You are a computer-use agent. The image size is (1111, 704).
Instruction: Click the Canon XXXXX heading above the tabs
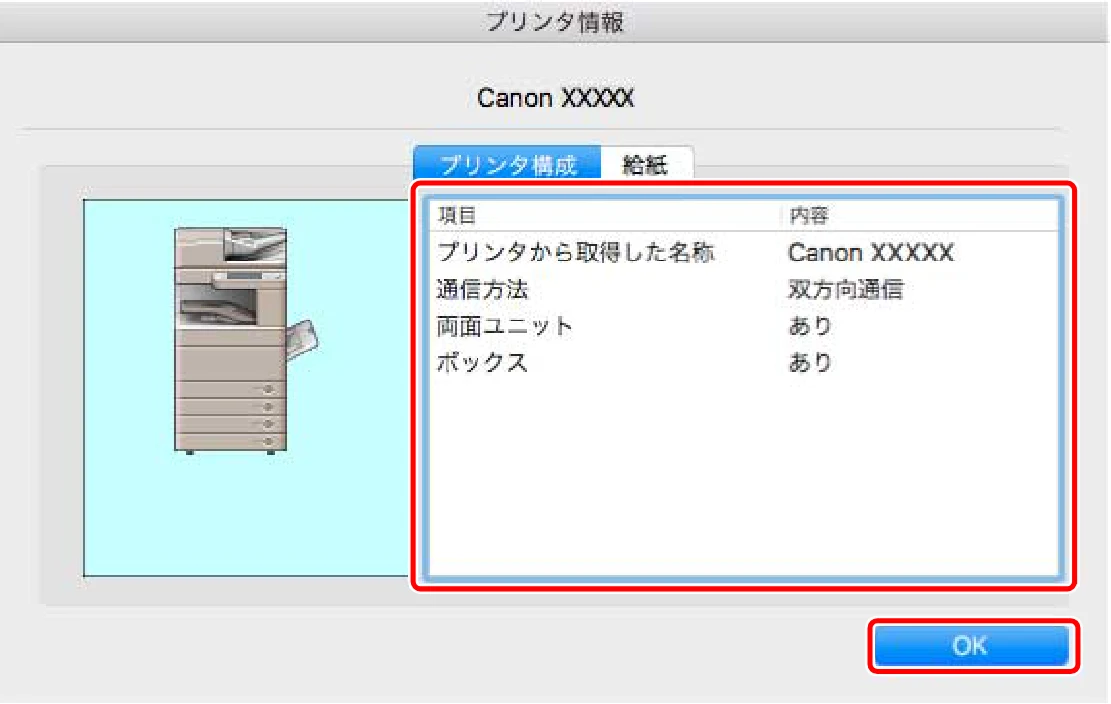(x=556, y=98)
